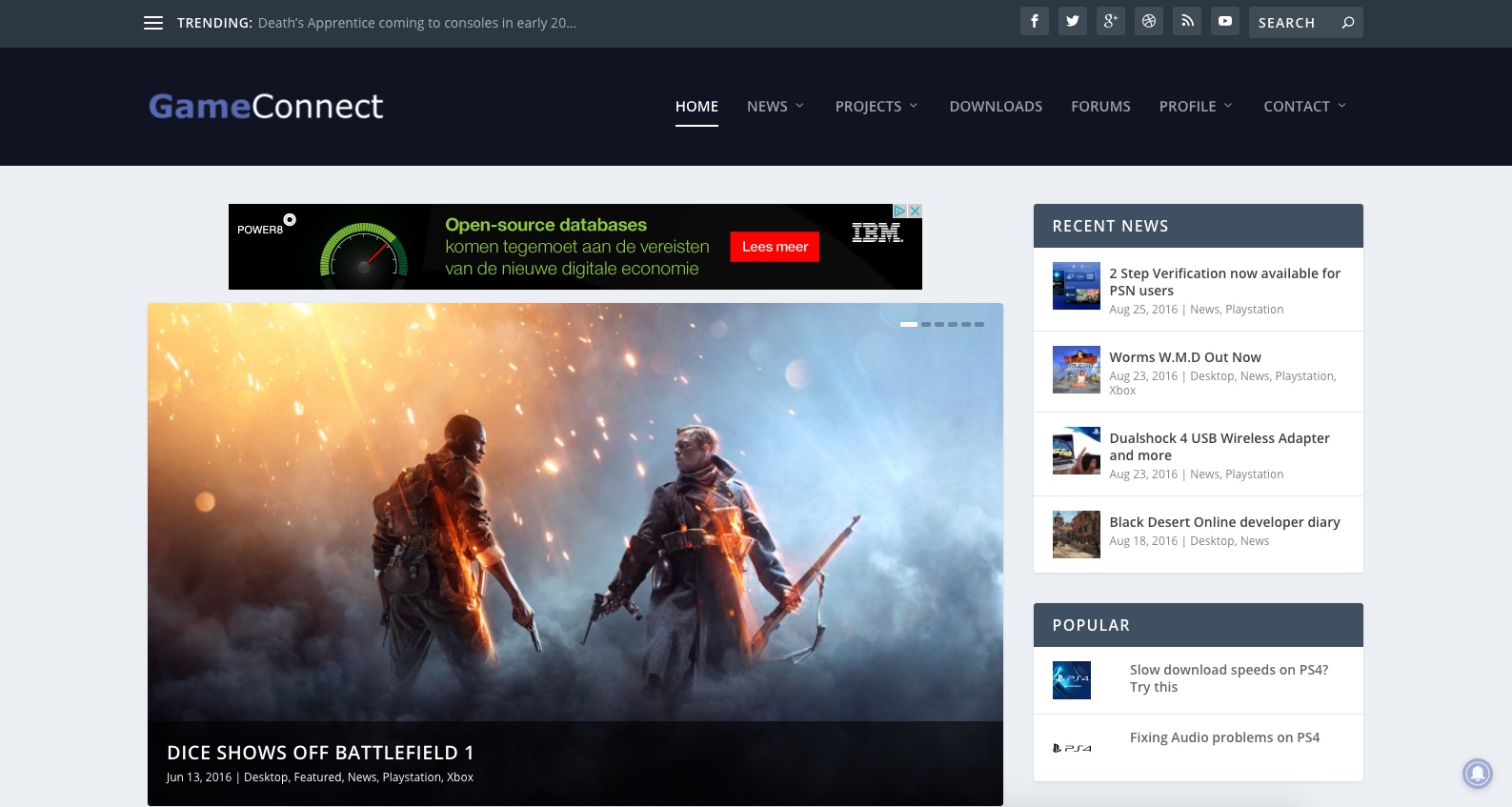Jump to the second slide indicator
Screen dimensions: 1512x807
click(x=926, y=324)
